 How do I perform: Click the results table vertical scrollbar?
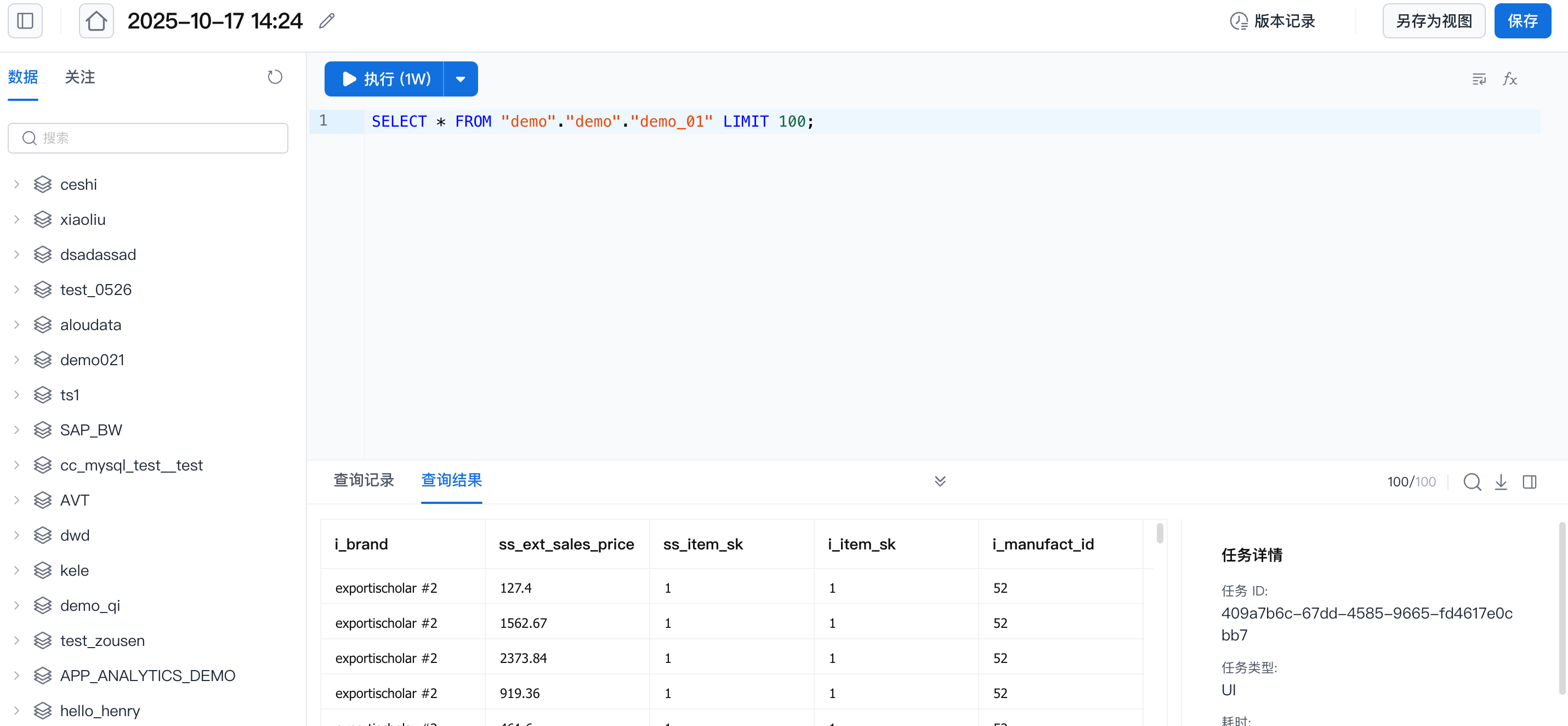(1160, 534)
